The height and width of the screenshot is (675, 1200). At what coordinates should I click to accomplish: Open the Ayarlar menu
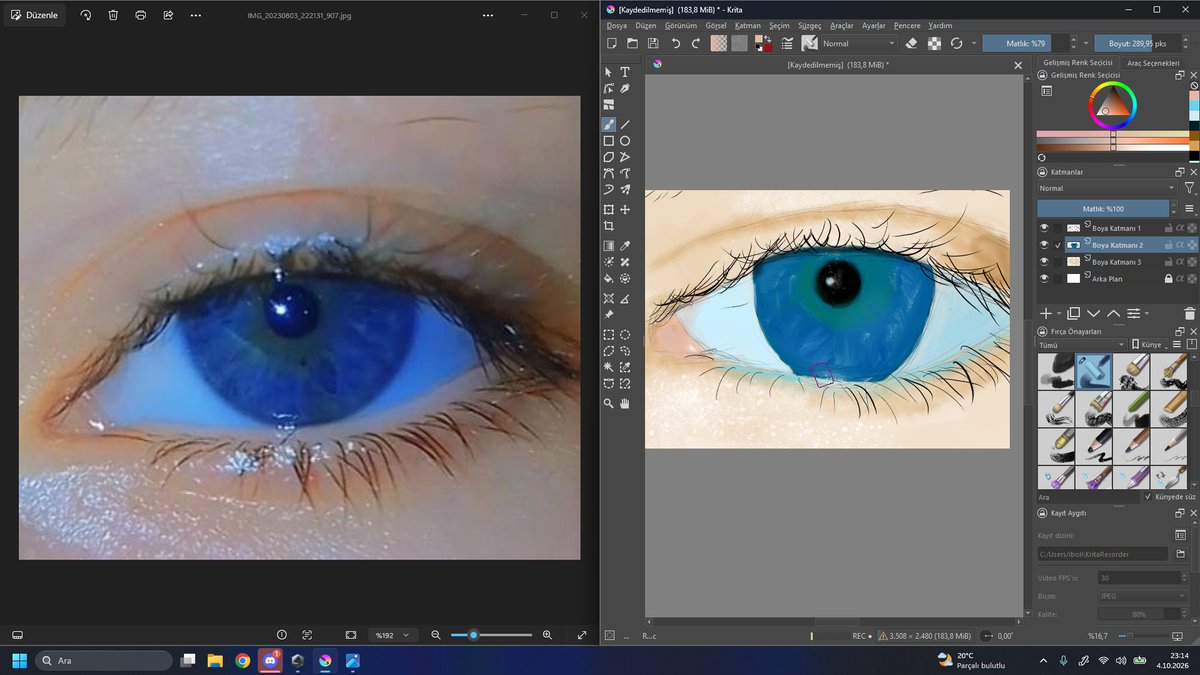873,25
